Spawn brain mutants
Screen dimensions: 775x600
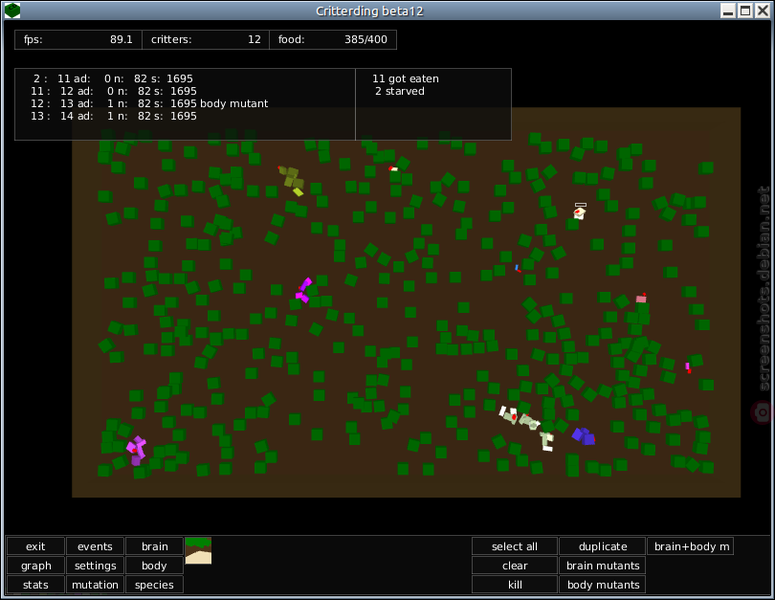point(603,565)
